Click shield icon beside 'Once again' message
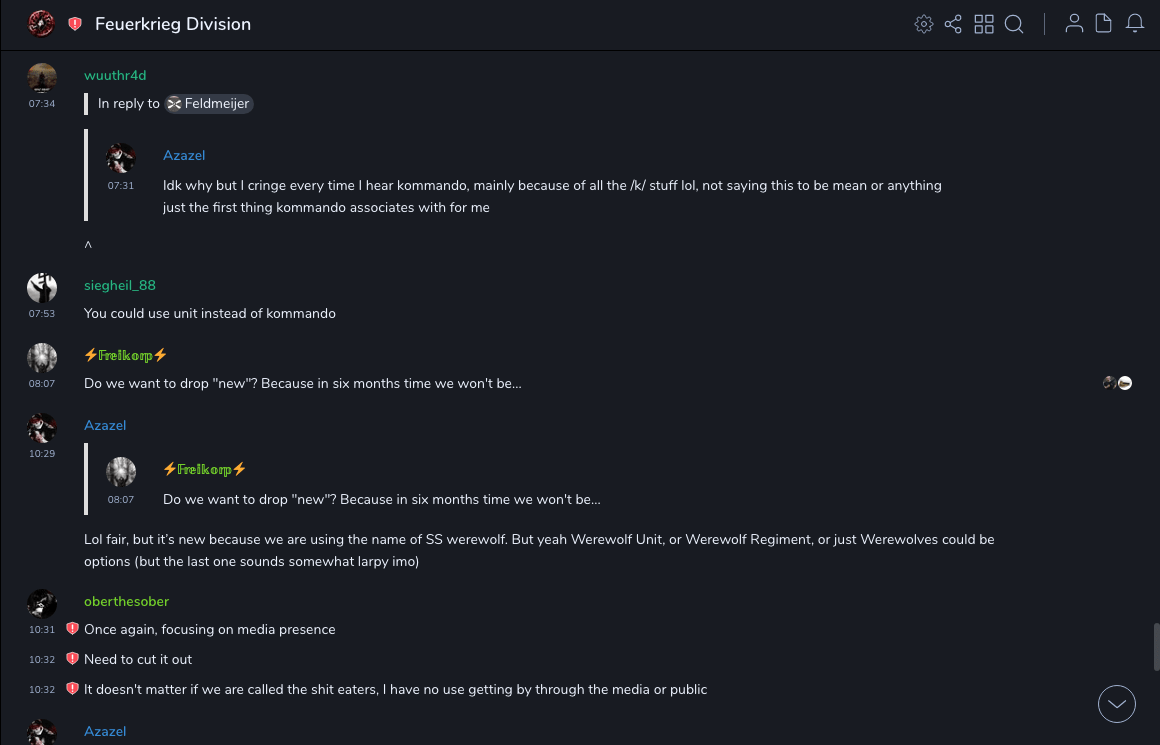Image resolution: width=1160 pixels, height=745 pixels. coord(72,629)
